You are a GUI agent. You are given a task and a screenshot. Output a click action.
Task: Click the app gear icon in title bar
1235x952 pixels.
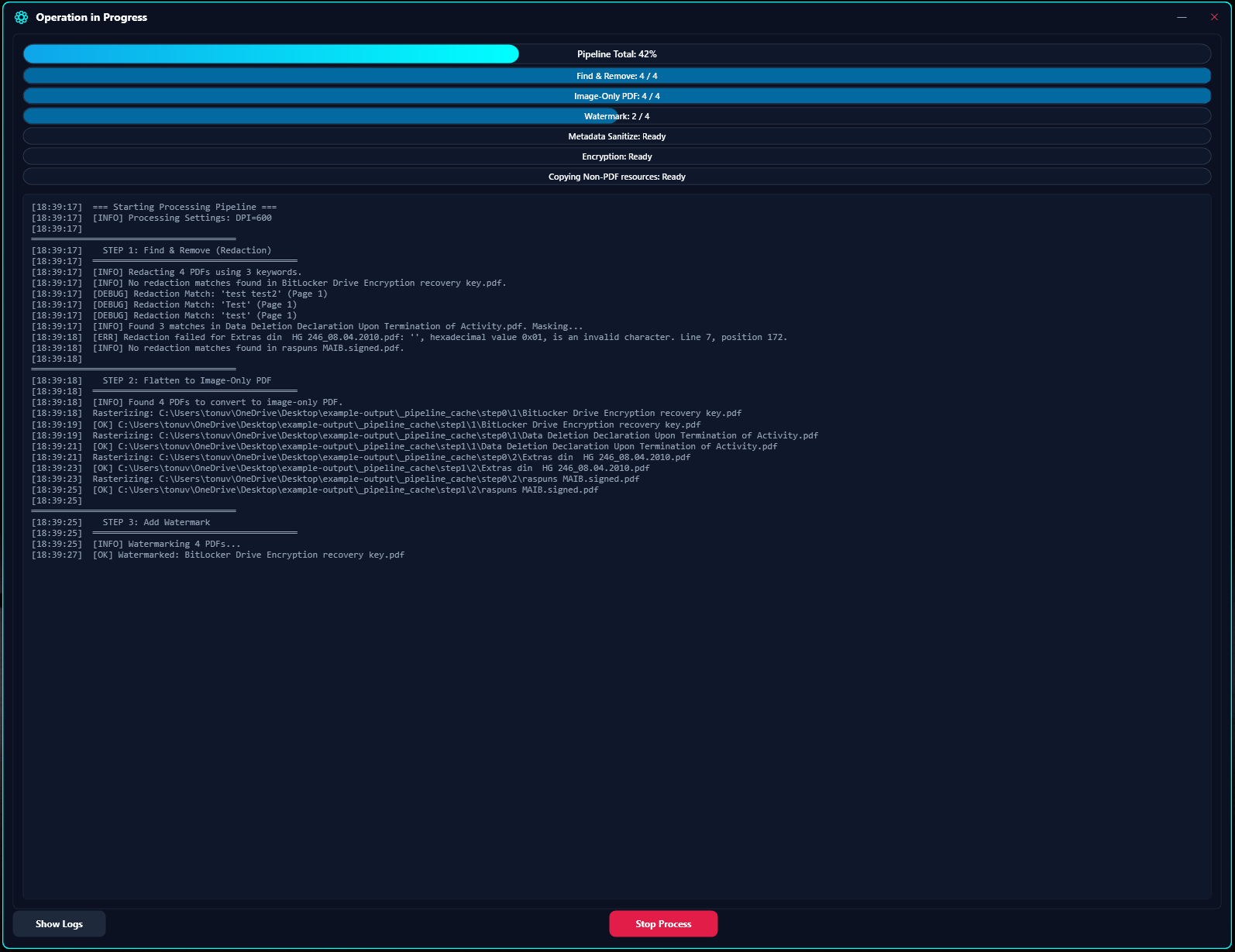tap(22, 17)
